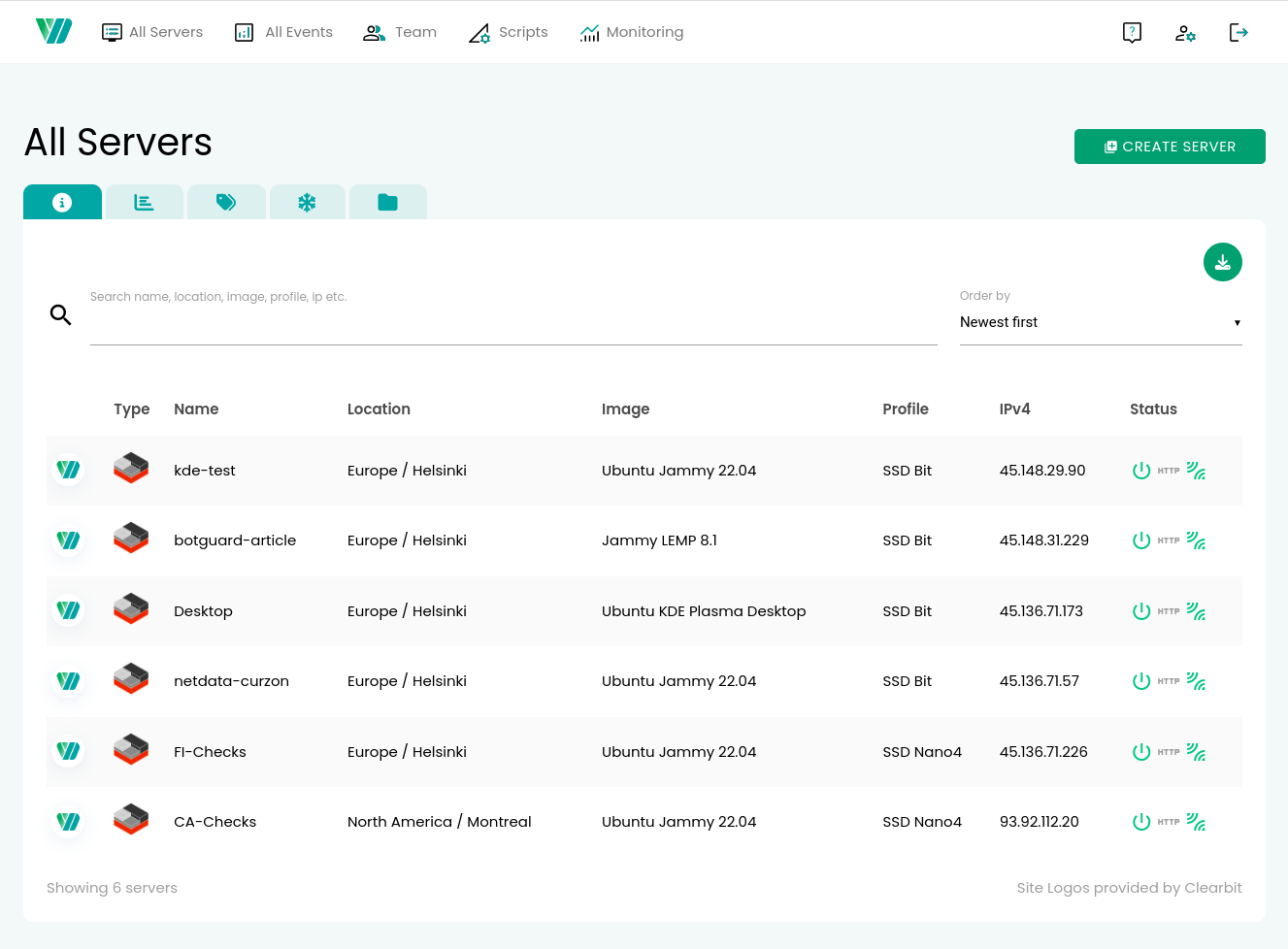This screenshot has width=1288, height=949.
Task: Click the Location column header
Action: (379, 409)
